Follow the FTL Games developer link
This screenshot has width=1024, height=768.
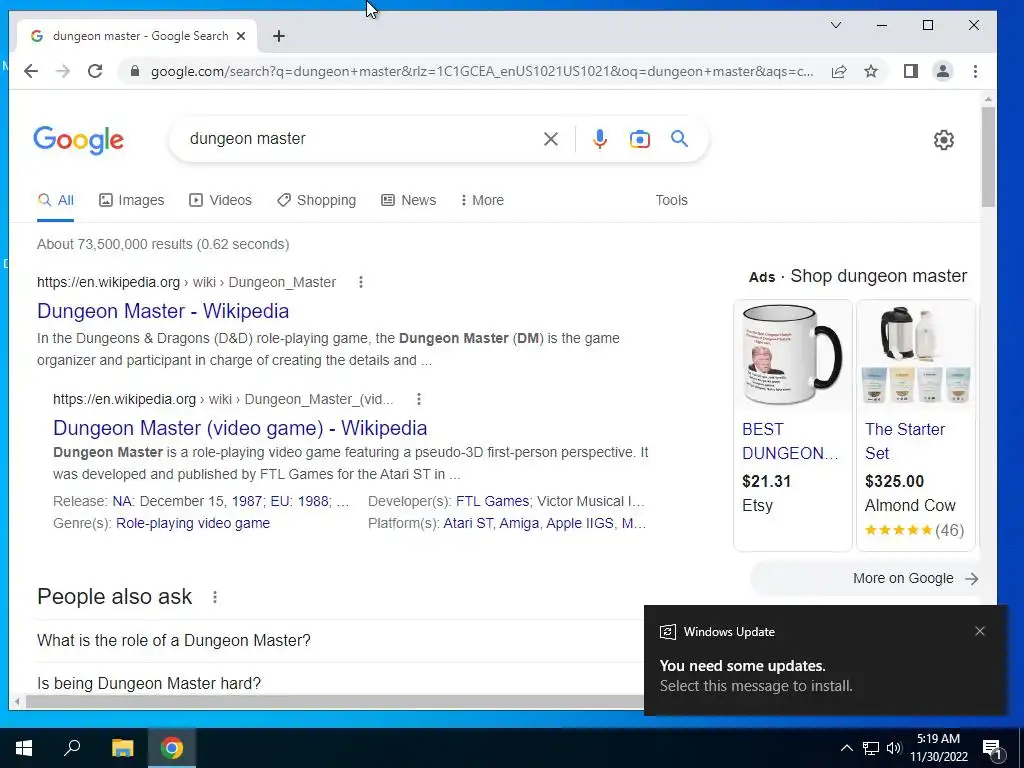tap(492, 501)
